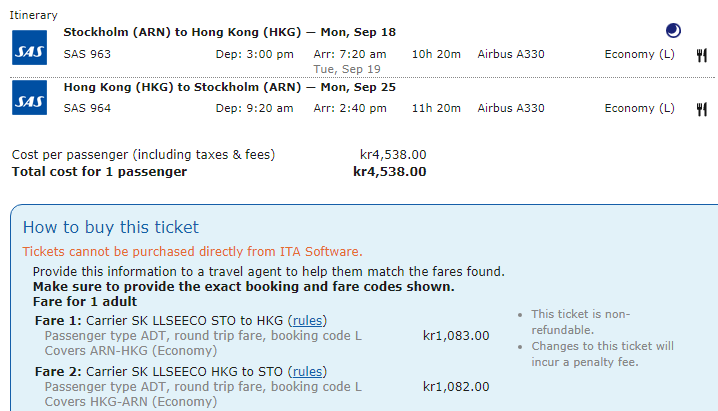Click the total cost amount kr4,538.00

[390, 171]
